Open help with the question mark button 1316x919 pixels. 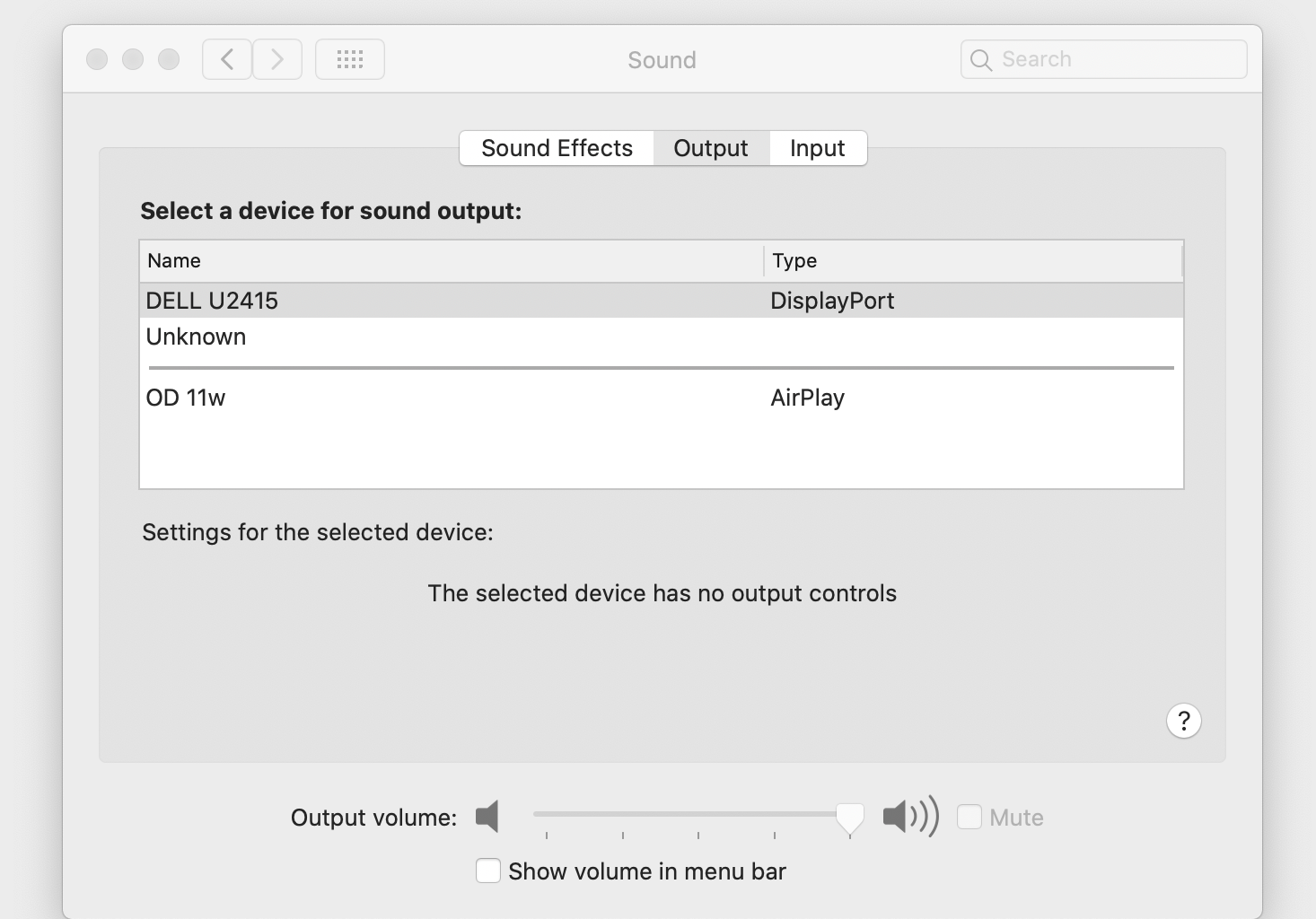tap(1184, 721)
